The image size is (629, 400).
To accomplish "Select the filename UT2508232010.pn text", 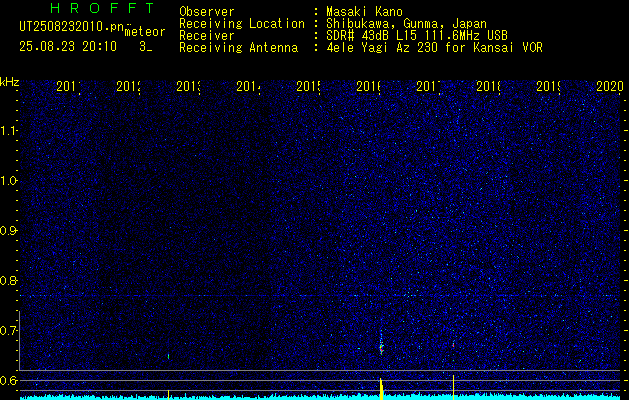I will coord(71,27).
